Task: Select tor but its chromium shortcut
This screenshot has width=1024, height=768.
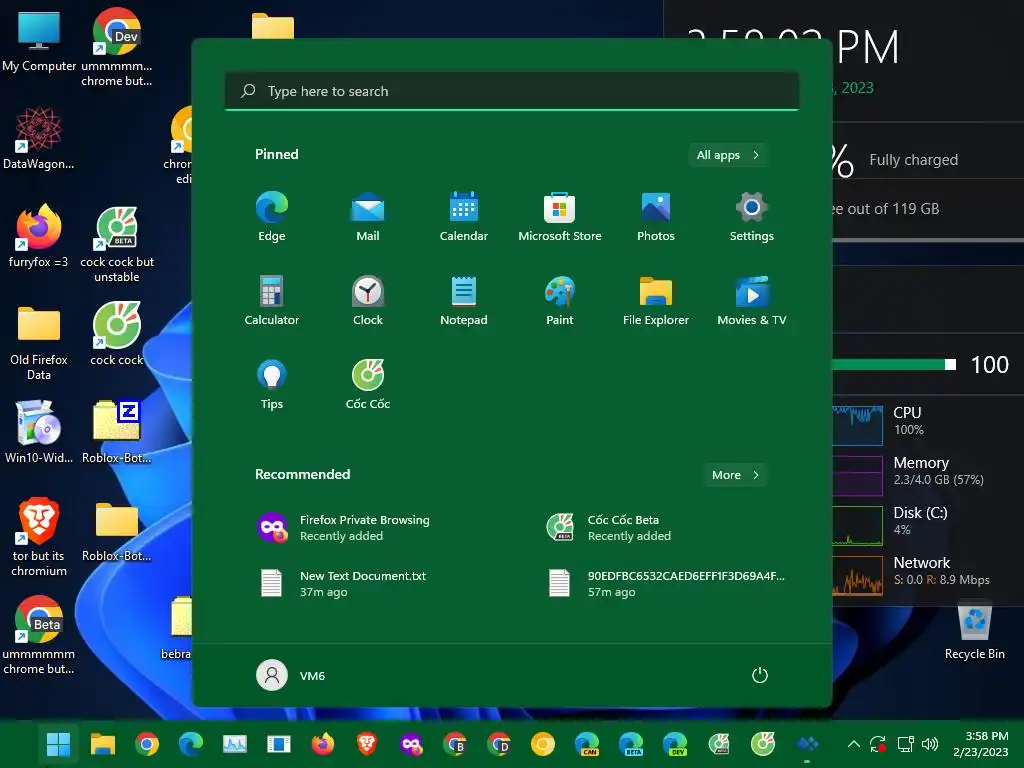Action: point(39,538)
